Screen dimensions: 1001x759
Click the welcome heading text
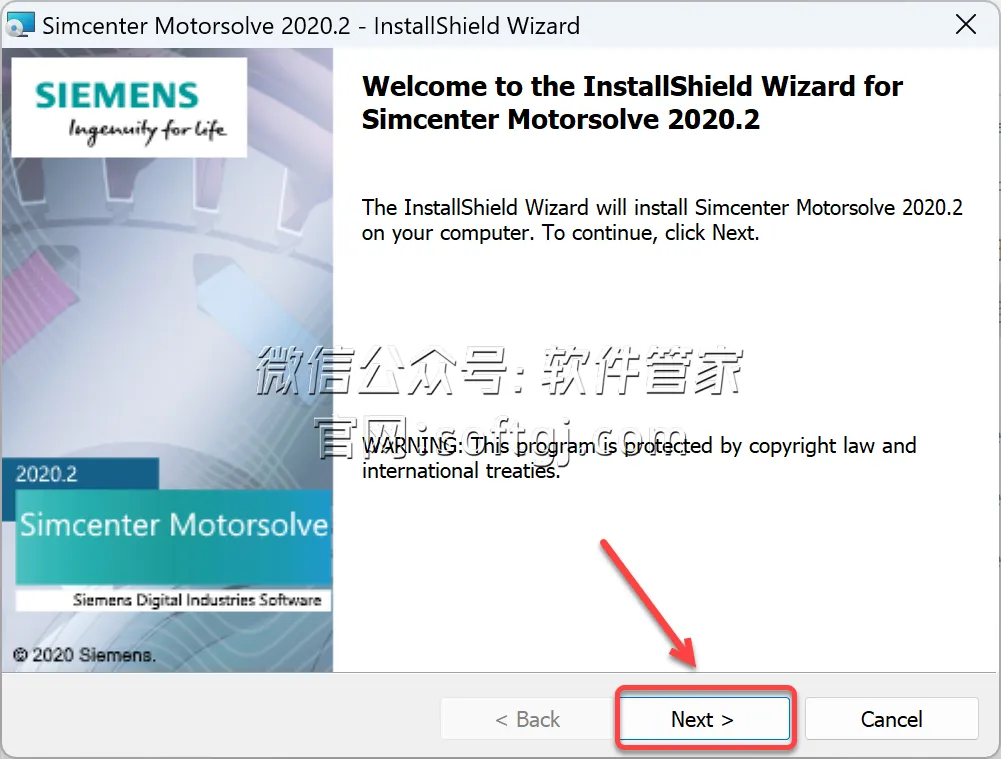pyautogui.click(x=632, y=103)
